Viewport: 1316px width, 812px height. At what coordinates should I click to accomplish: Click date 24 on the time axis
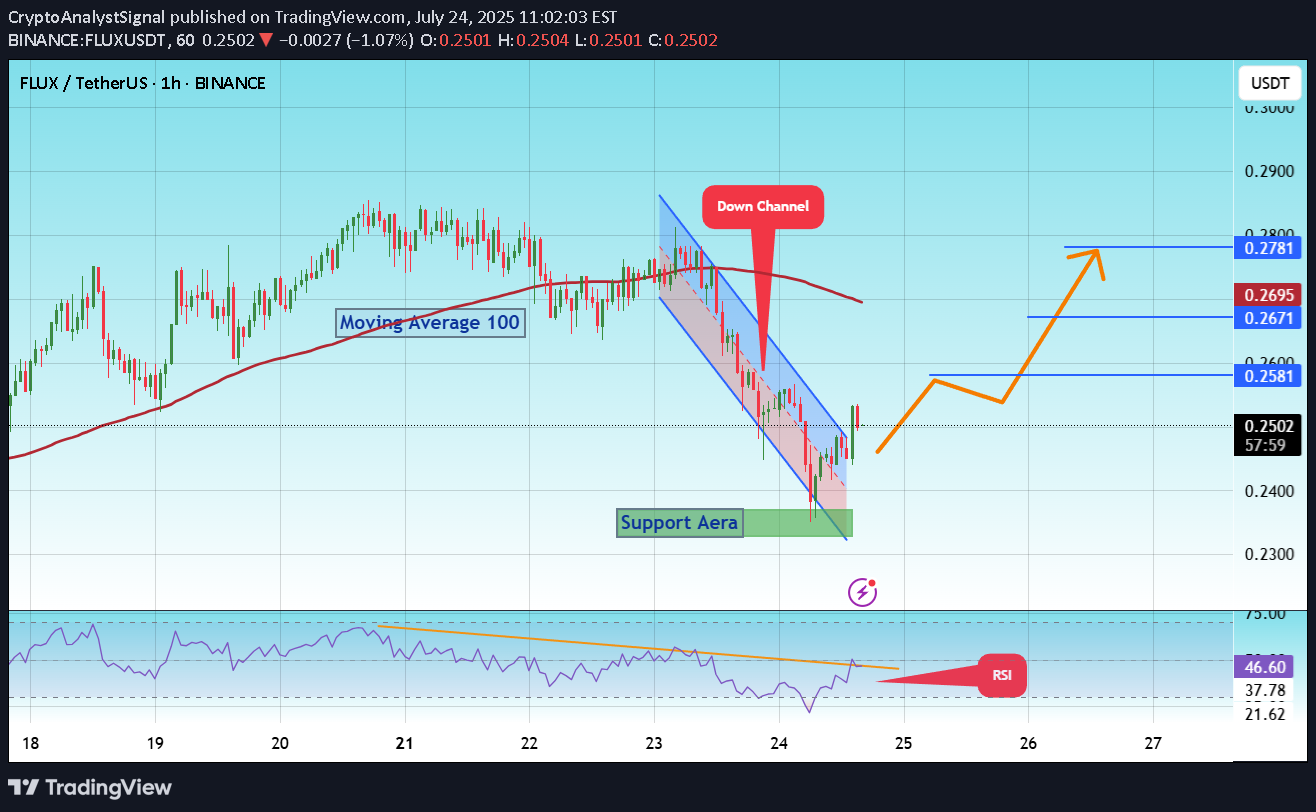tap(779, 743)
